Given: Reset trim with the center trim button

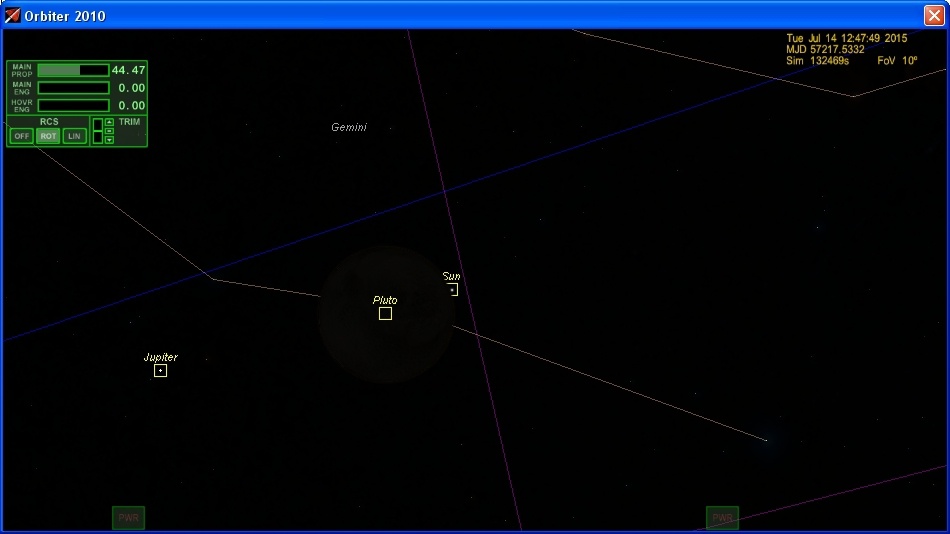Looking at the screenshot, I should (x=110, y=131).
